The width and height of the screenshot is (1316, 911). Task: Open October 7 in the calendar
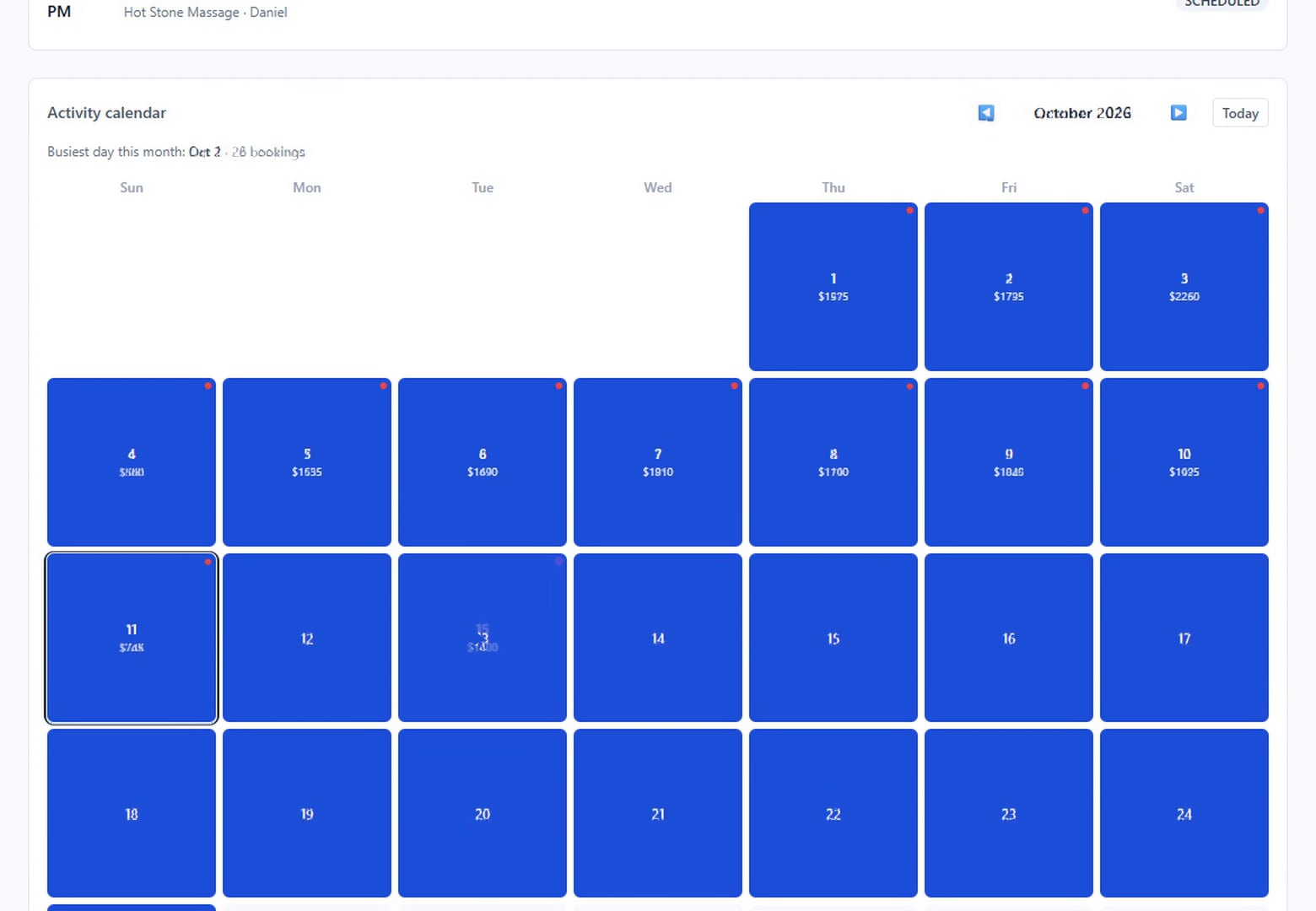[658, 462]
